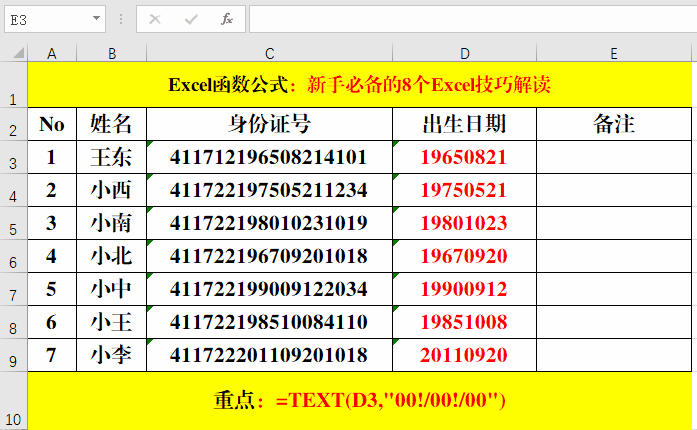Select column D header
Image resolution: width=697 pixels, height=430 pixels.
pos(464,53)
